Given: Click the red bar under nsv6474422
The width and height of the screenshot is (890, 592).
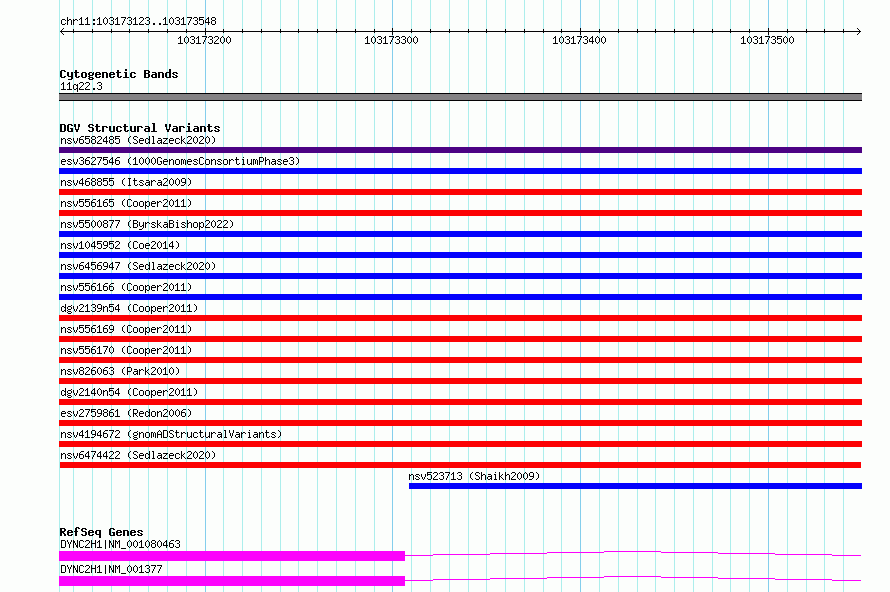Looking at the screenshot, I should coord(460,465).
